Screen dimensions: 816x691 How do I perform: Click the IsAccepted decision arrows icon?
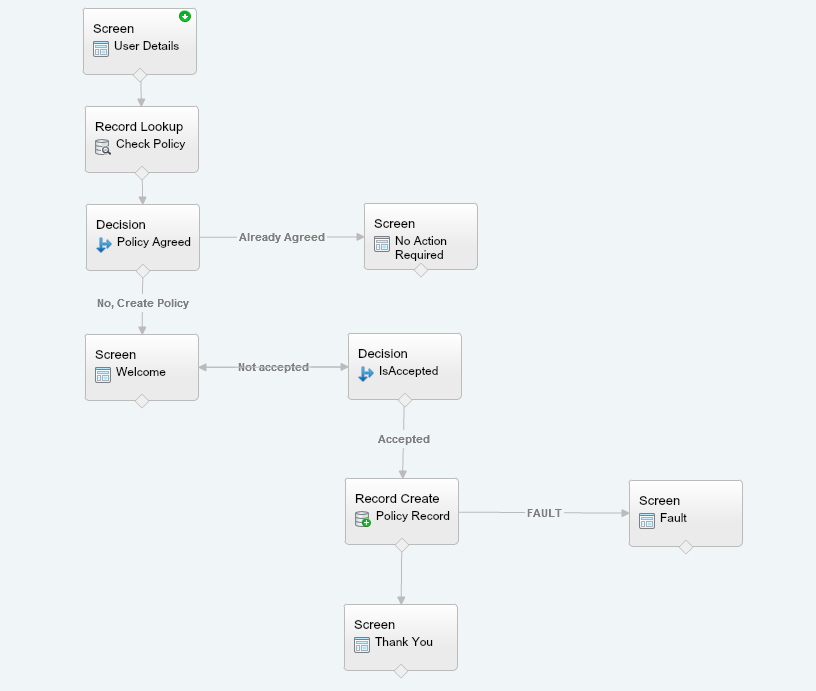click(x=366, y=373)
